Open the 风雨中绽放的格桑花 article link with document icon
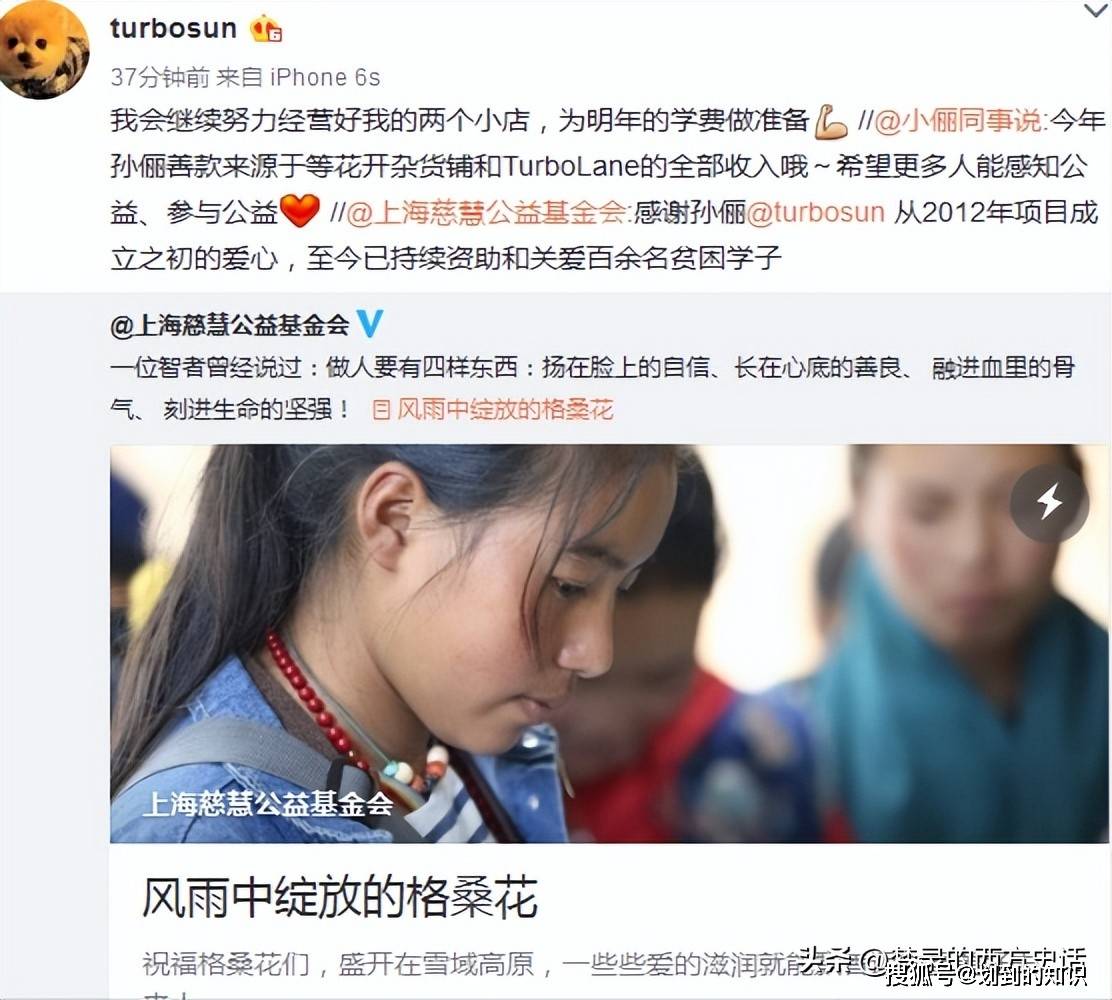Viewport: 1112px width, 1000px height. point(492,409)
